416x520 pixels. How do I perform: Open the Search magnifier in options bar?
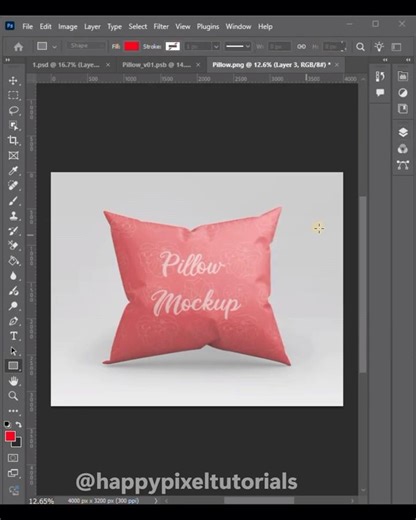pyautogui.click(x=360, y=47)
